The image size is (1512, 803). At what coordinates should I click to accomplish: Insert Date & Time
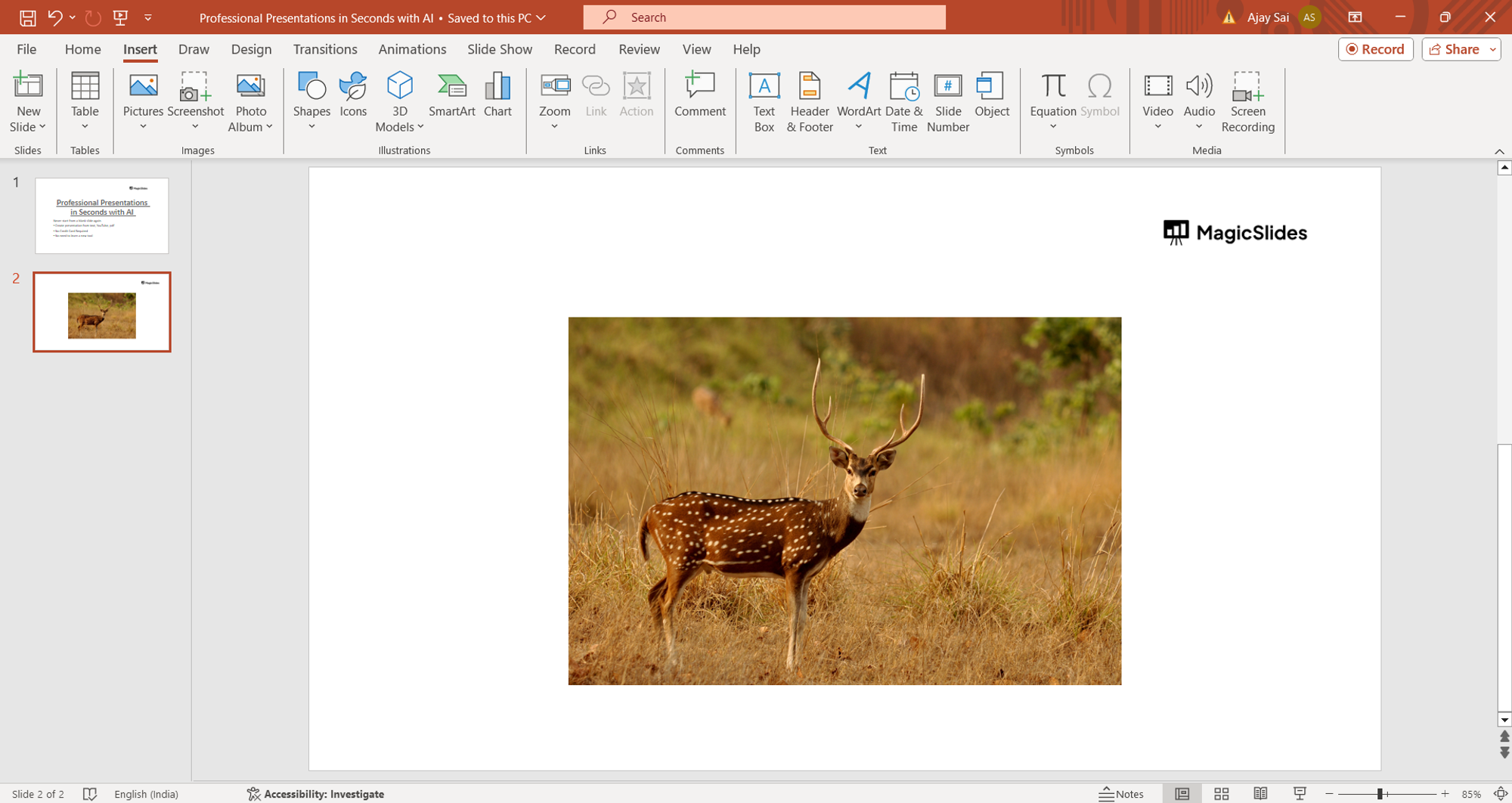904,102
